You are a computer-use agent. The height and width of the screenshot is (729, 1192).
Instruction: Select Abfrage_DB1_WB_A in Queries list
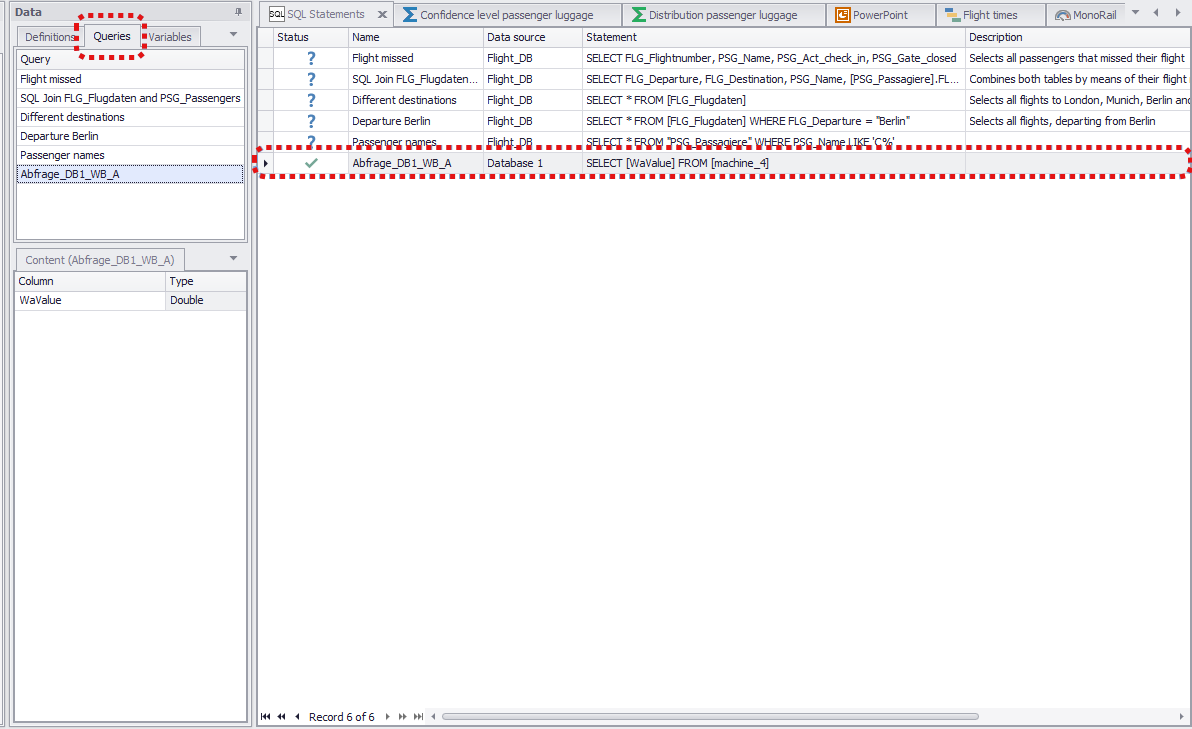131,174
